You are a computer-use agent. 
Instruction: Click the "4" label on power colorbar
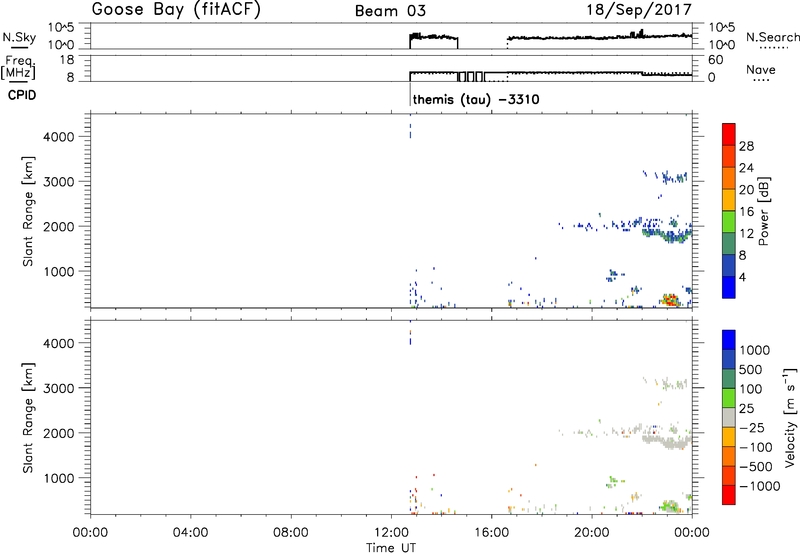pos(742,277)
